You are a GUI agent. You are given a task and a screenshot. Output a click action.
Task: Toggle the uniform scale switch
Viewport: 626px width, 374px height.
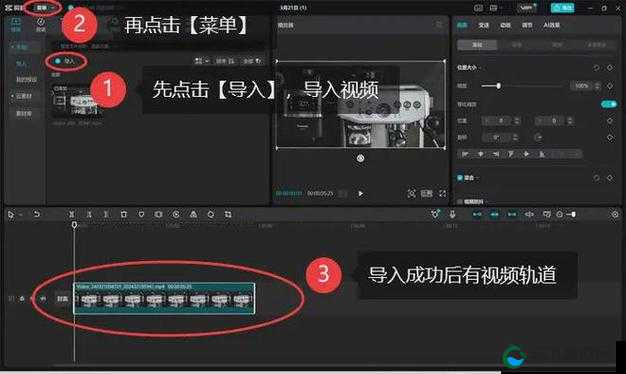click(608, 104)
